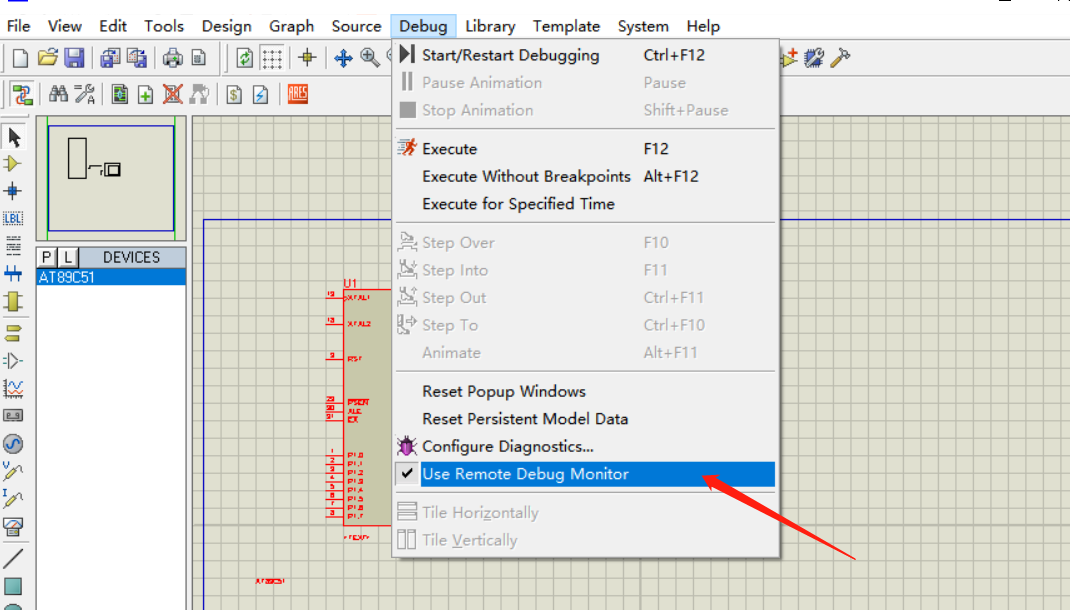
Task: Open Configure Diagnostics dialog
Action: click(585, 446)
